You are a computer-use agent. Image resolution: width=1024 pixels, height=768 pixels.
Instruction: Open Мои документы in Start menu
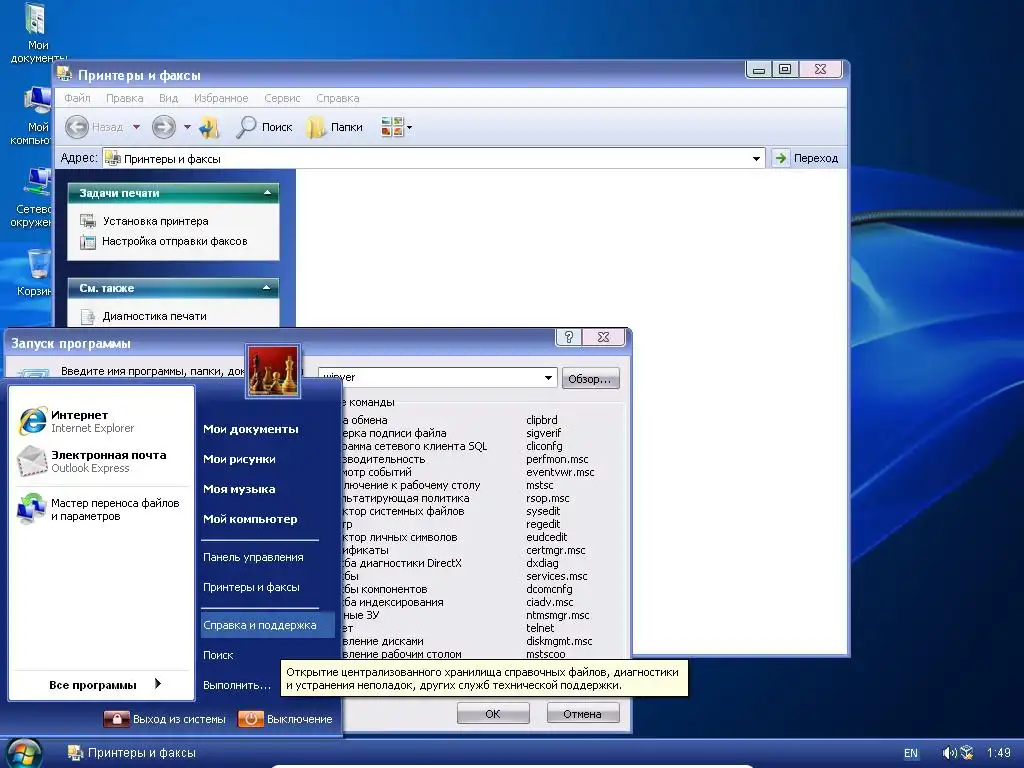tap(250, 429)
